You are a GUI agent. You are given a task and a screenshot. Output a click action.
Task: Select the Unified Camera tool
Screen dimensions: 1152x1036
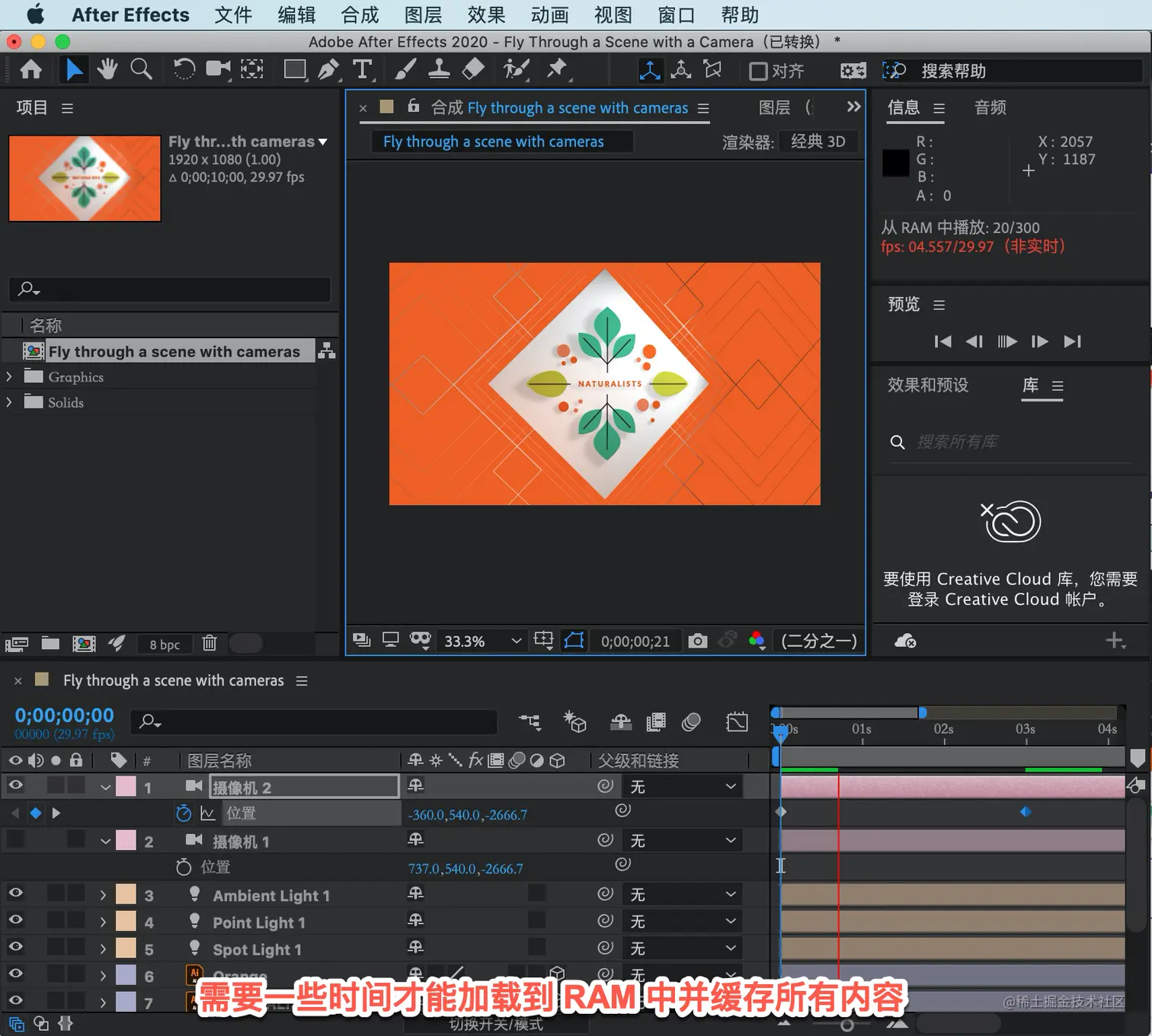(219, 70)
